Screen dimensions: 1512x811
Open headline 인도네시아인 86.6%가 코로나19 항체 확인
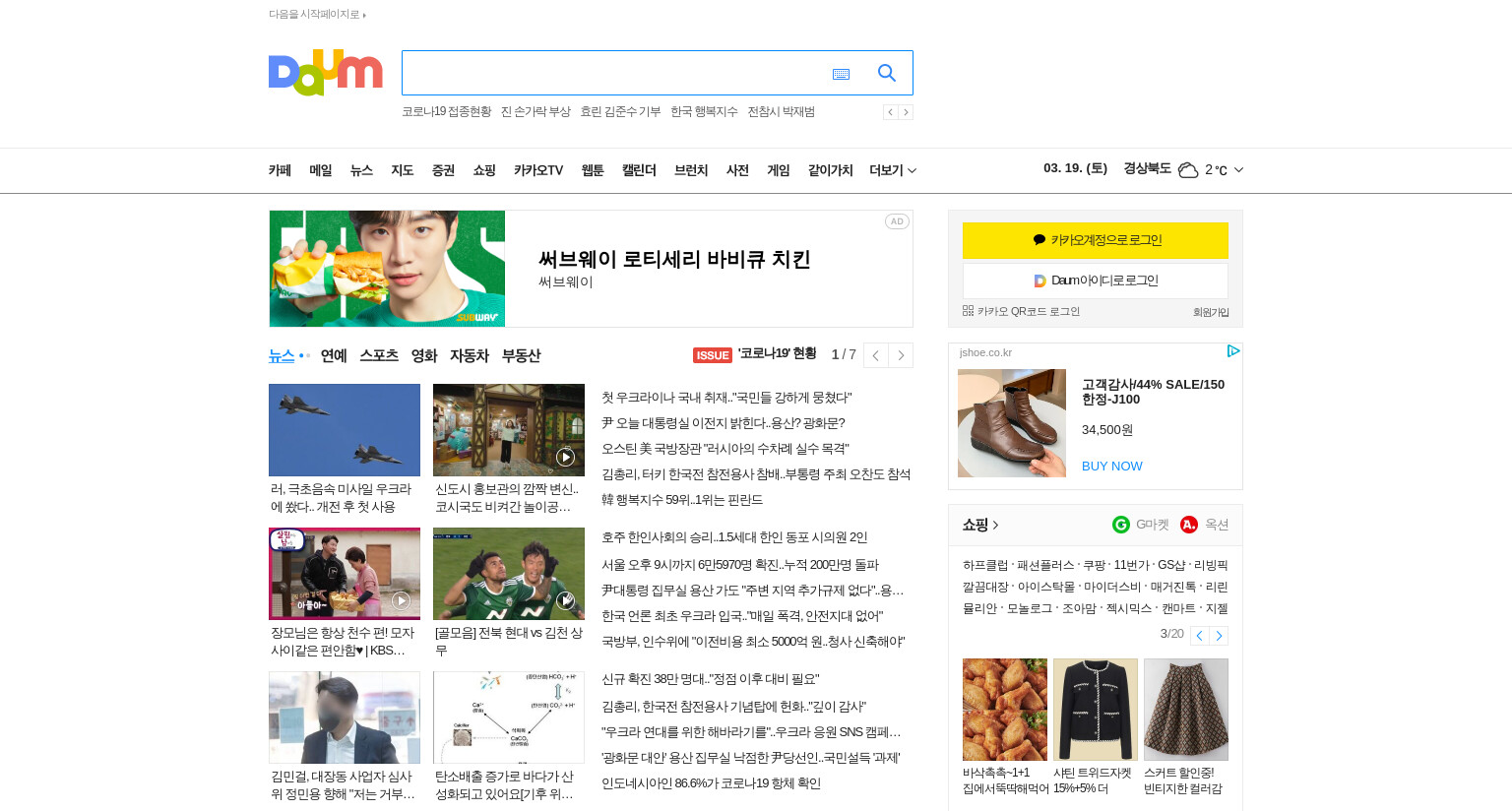tap(711, 783)
